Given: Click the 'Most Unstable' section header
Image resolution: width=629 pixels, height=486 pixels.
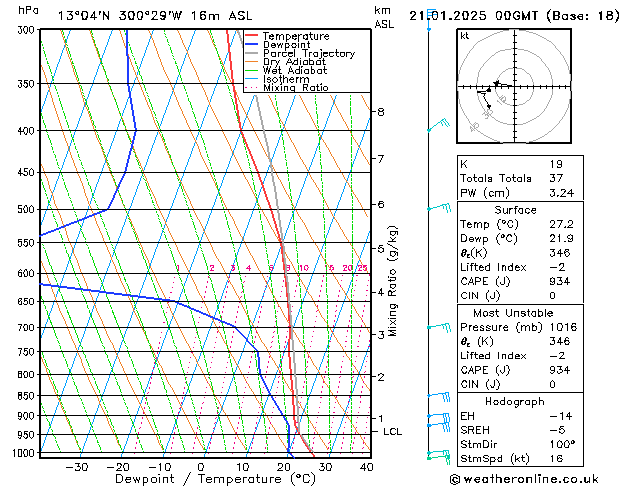Looking at the screenshot, I should [513, 313].
